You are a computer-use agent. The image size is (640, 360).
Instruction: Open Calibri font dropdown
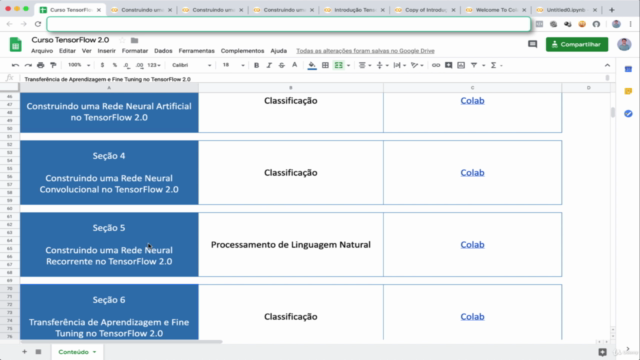click(x=191, y=65)
